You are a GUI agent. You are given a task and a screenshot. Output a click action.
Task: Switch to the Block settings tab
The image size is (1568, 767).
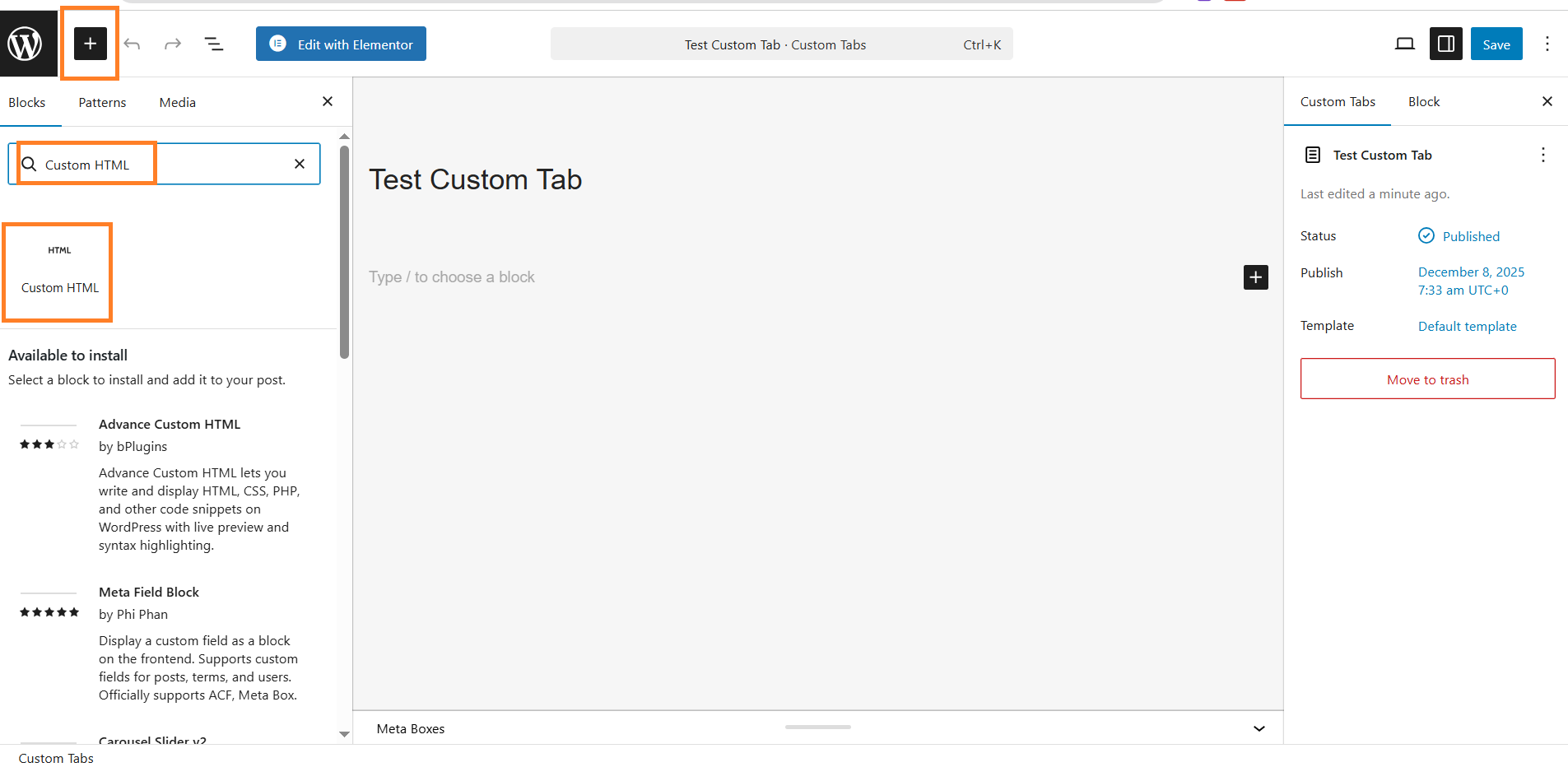point(1423,102)
